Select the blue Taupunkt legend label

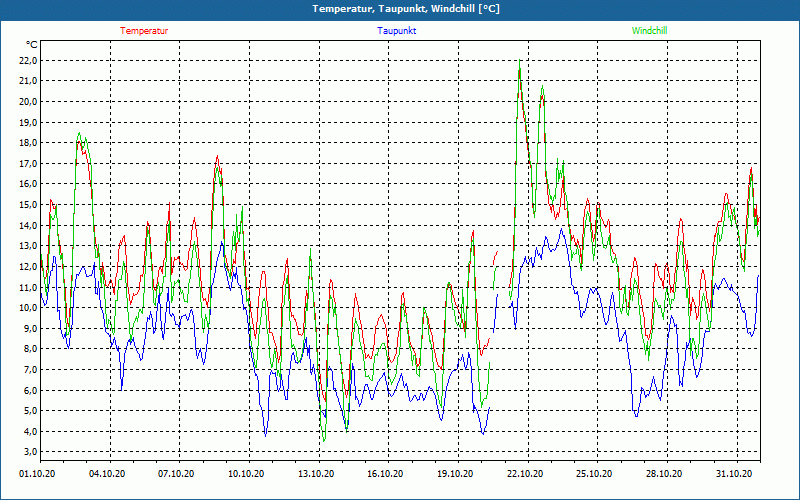(x=397, y=31)
